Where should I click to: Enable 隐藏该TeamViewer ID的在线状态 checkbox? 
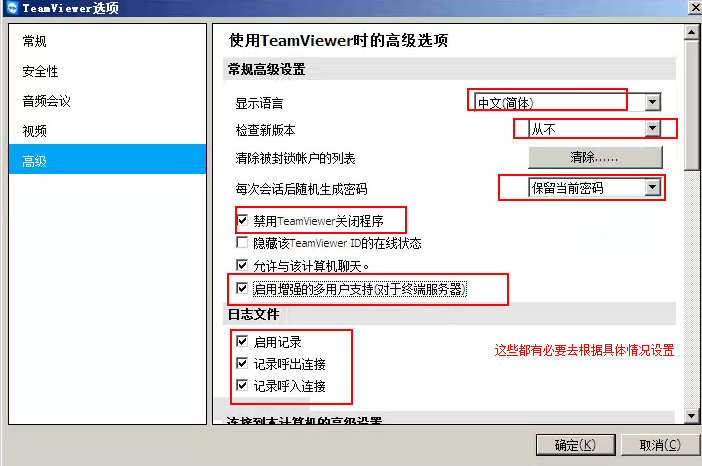(242, 243)
